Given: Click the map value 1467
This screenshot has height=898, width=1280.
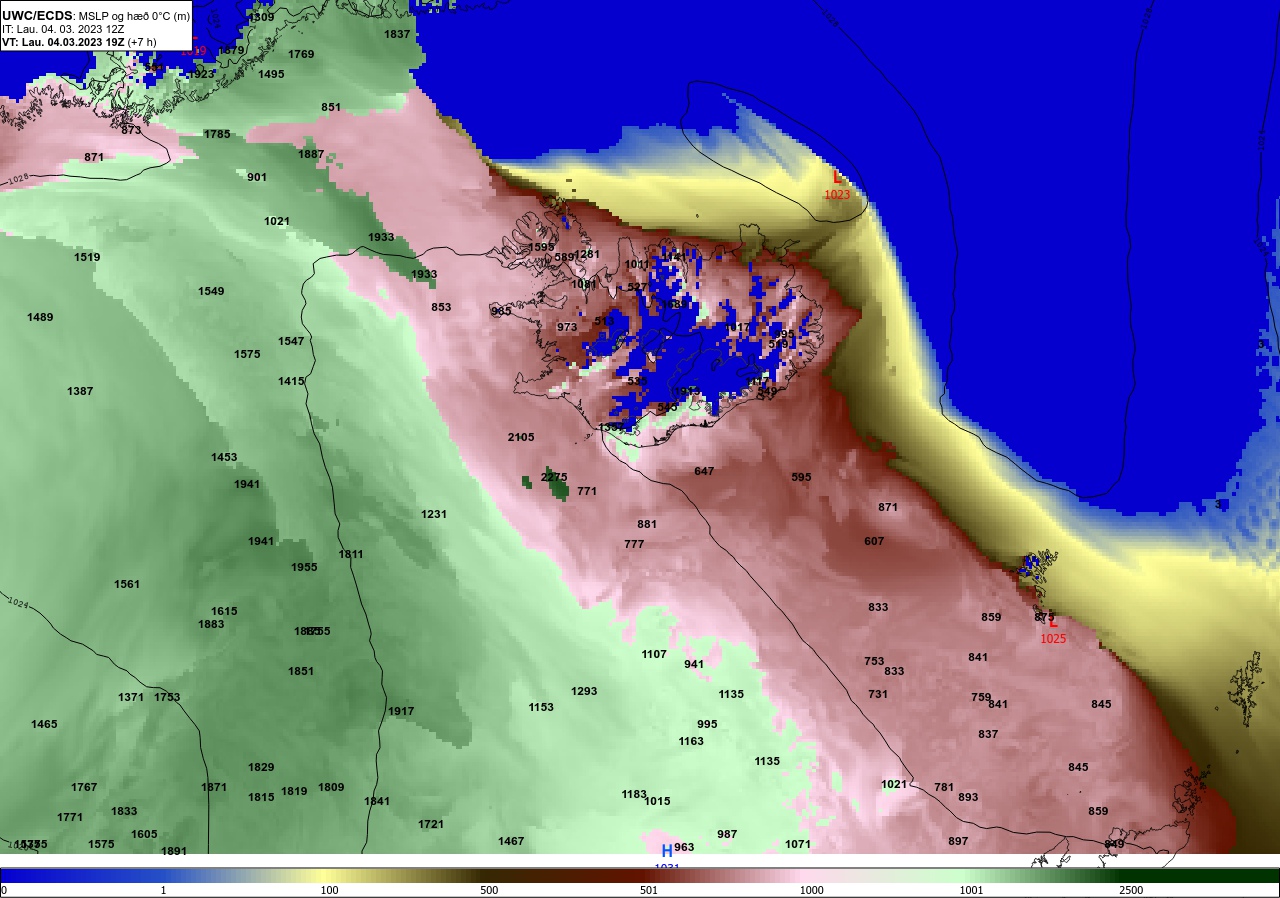Looking at the screenshot, I should [x=511, y=841].
